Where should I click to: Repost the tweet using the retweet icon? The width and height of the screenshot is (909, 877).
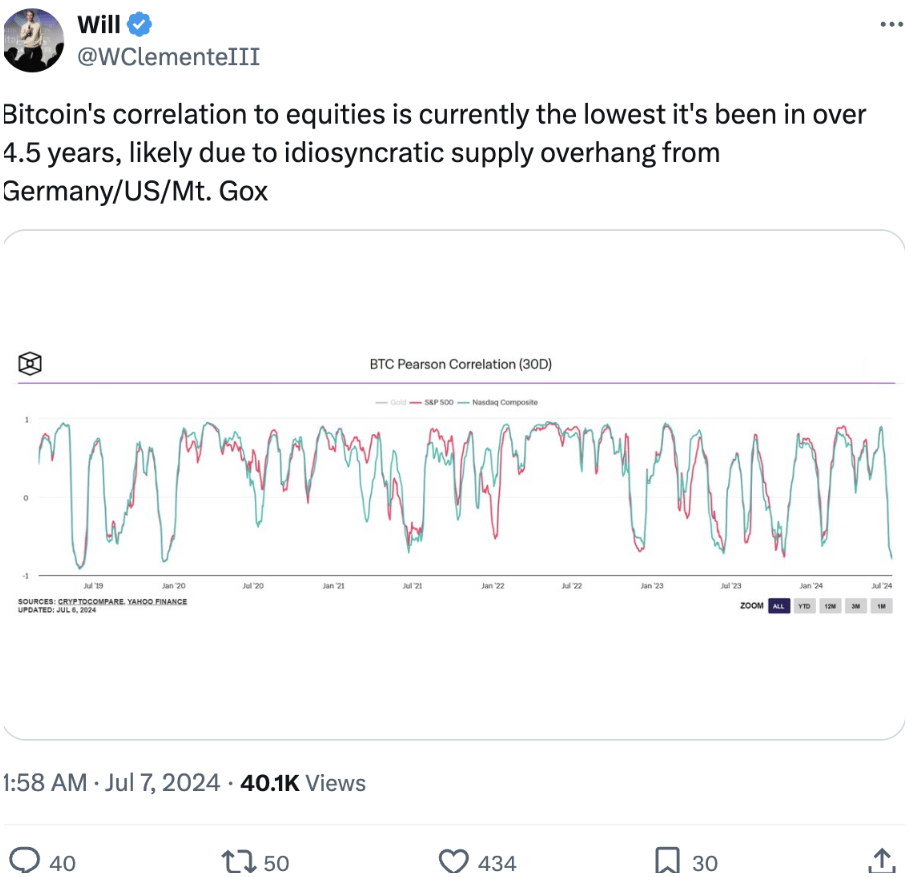click(239, 861)
